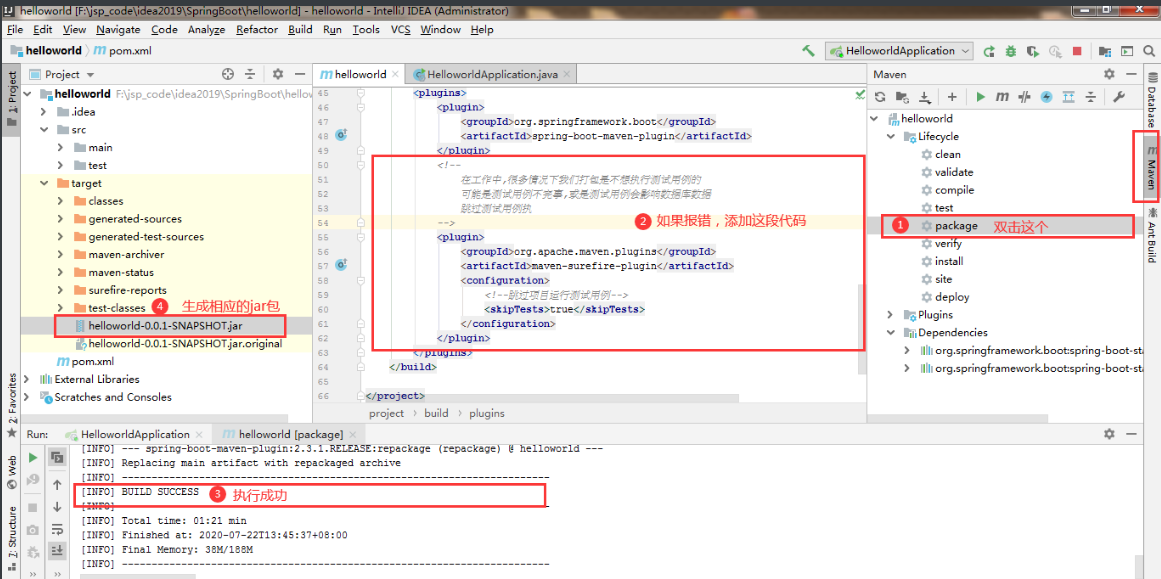Open the Favorites tool window button

(11, 404)
